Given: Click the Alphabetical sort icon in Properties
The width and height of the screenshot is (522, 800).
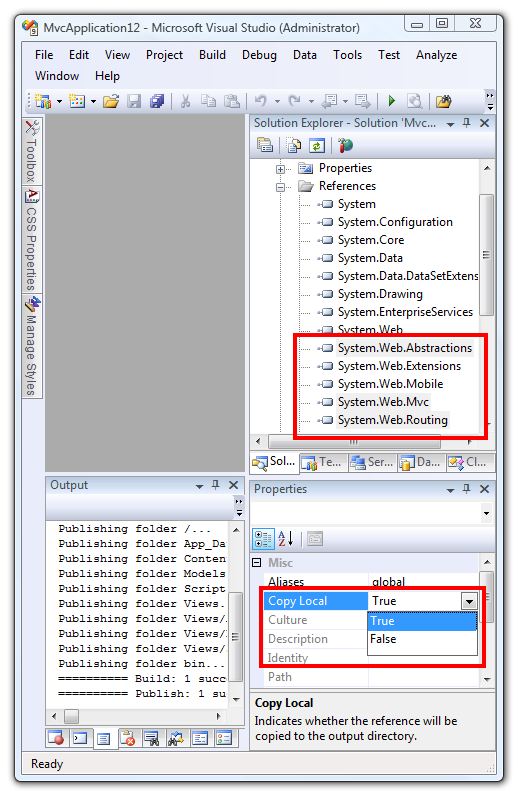Looking at the screenshot, I should (x=285, y=539).
